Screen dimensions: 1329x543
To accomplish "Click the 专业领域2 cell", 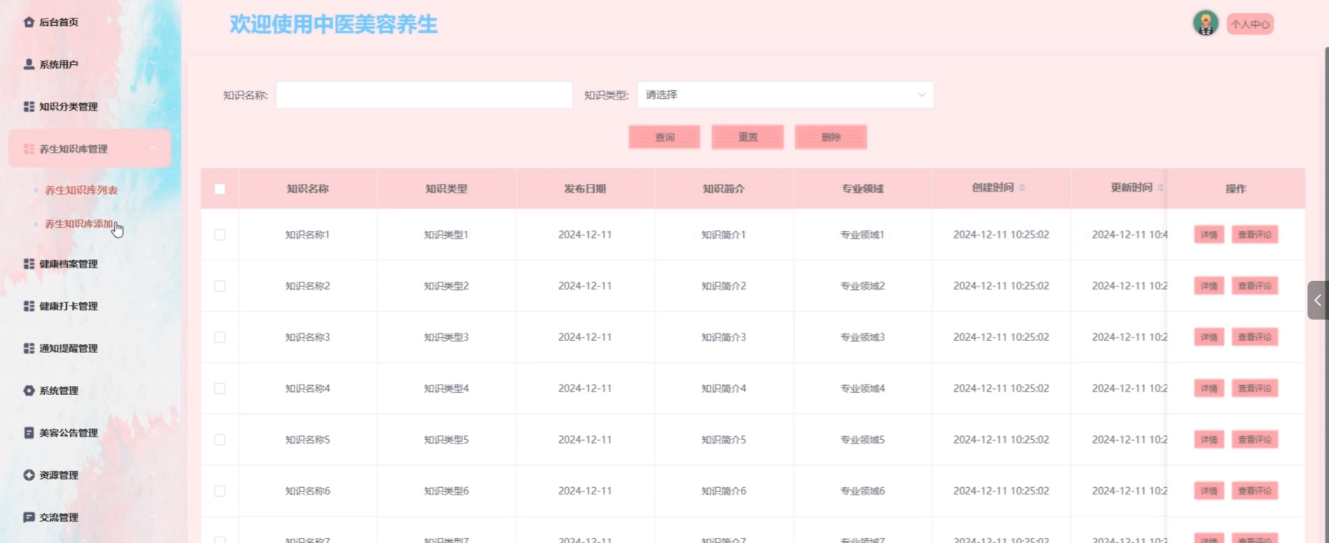I will 863,286.
